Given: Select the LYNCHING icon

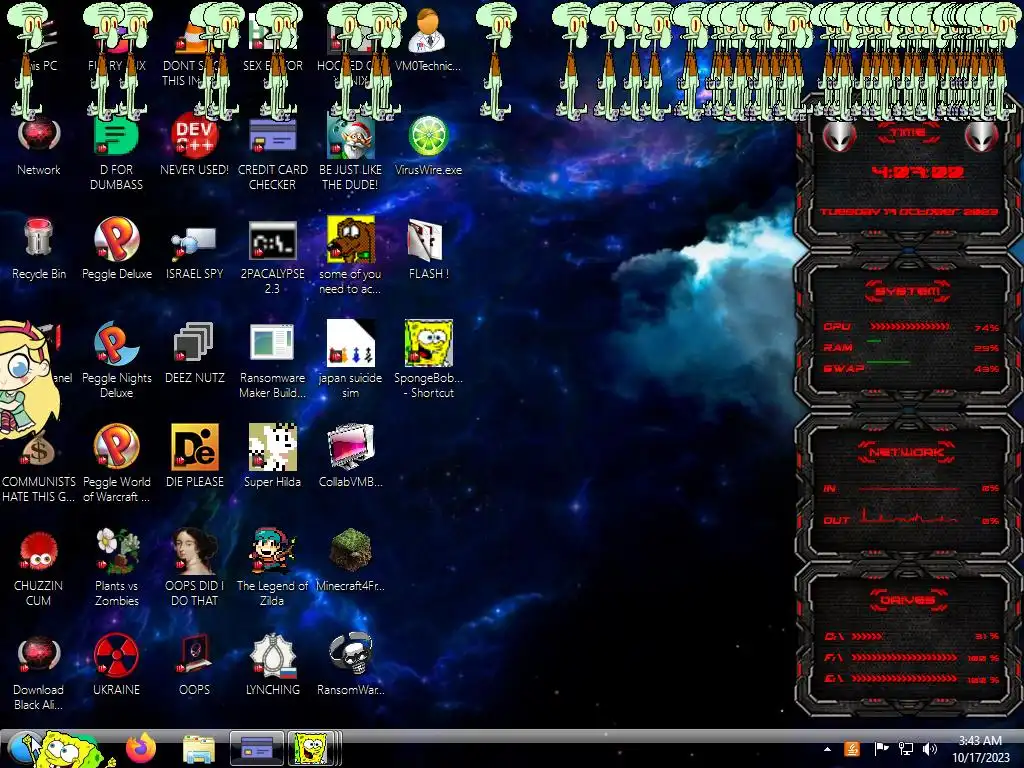Looking at the screenshot, I should pos(272,665).
